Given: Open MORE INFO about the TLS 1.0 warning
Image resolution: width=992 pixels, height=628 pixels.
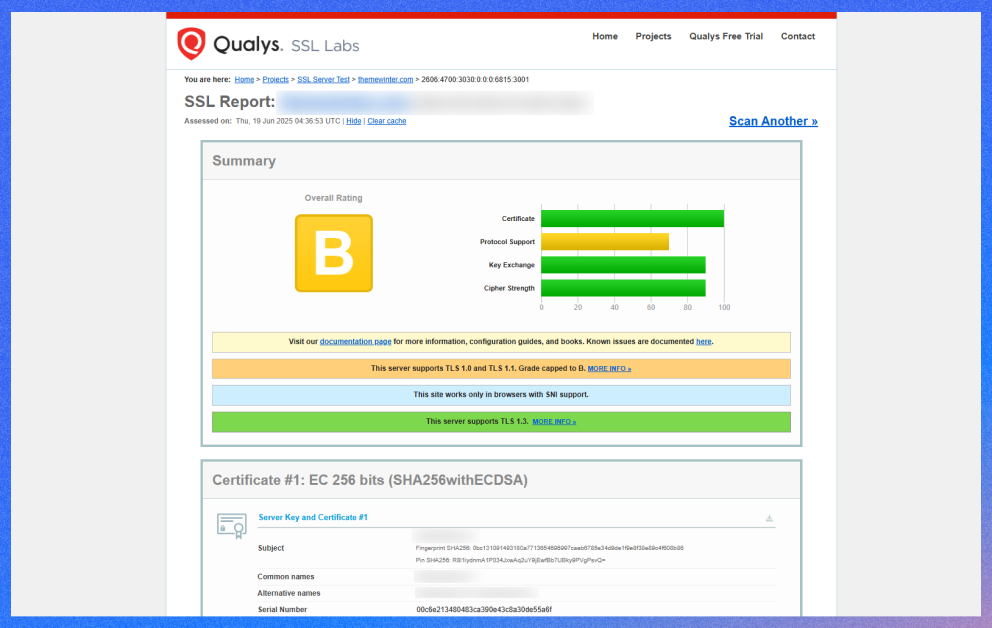Looking at the screenshot, I should tap(609, 369).
